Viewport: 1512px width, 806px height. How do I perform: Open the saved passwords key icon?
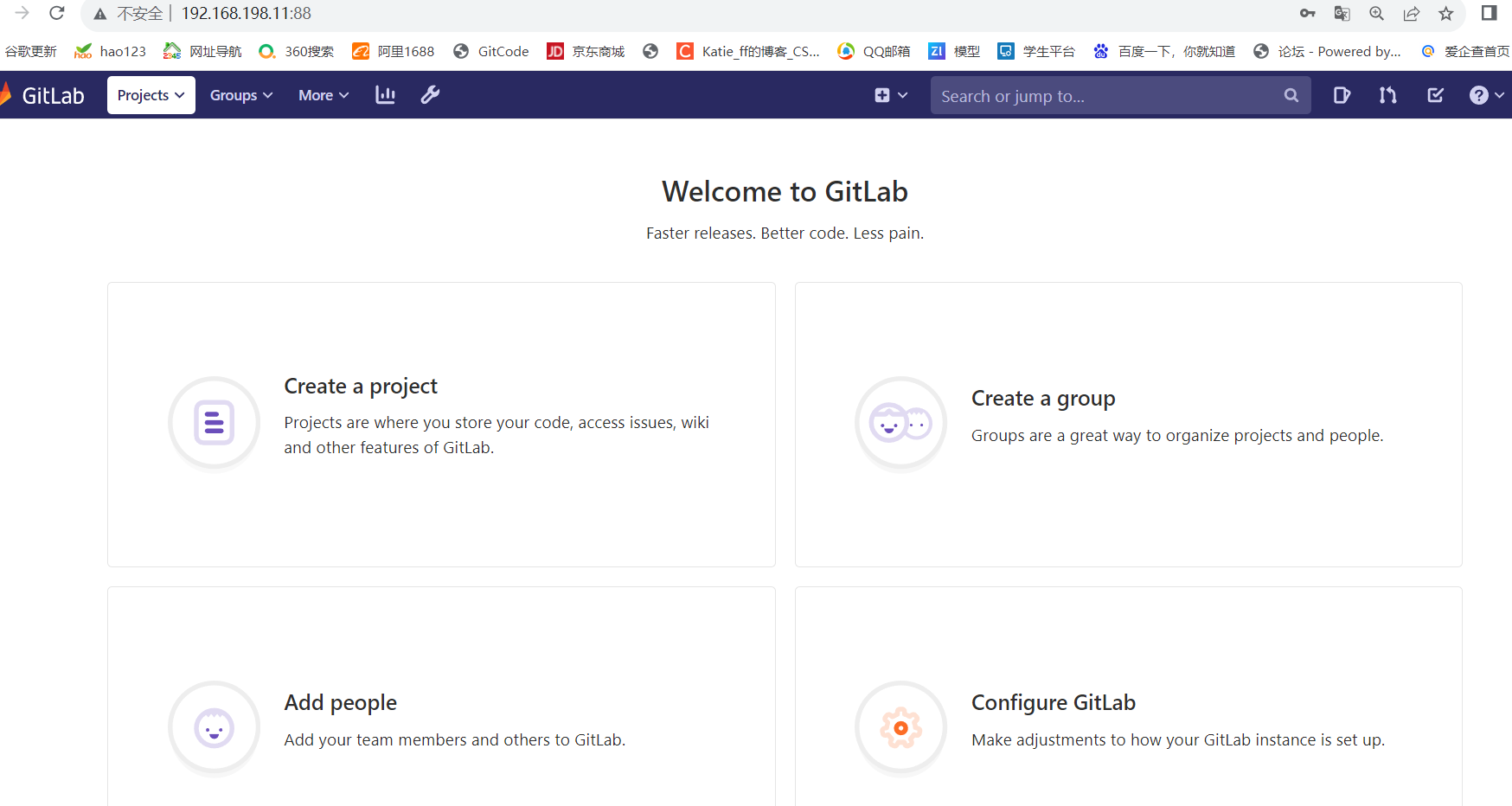[x=1307, y=13]
